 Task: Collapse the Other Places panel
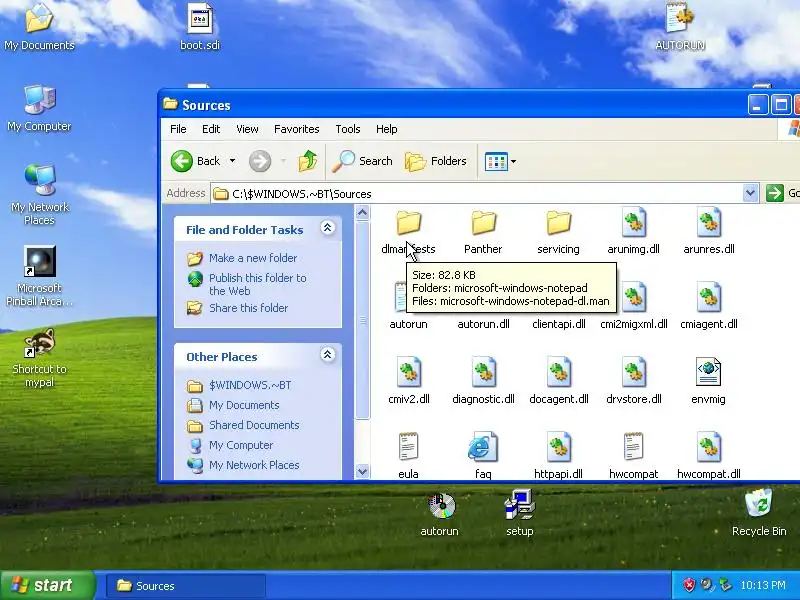coord(328,355)
